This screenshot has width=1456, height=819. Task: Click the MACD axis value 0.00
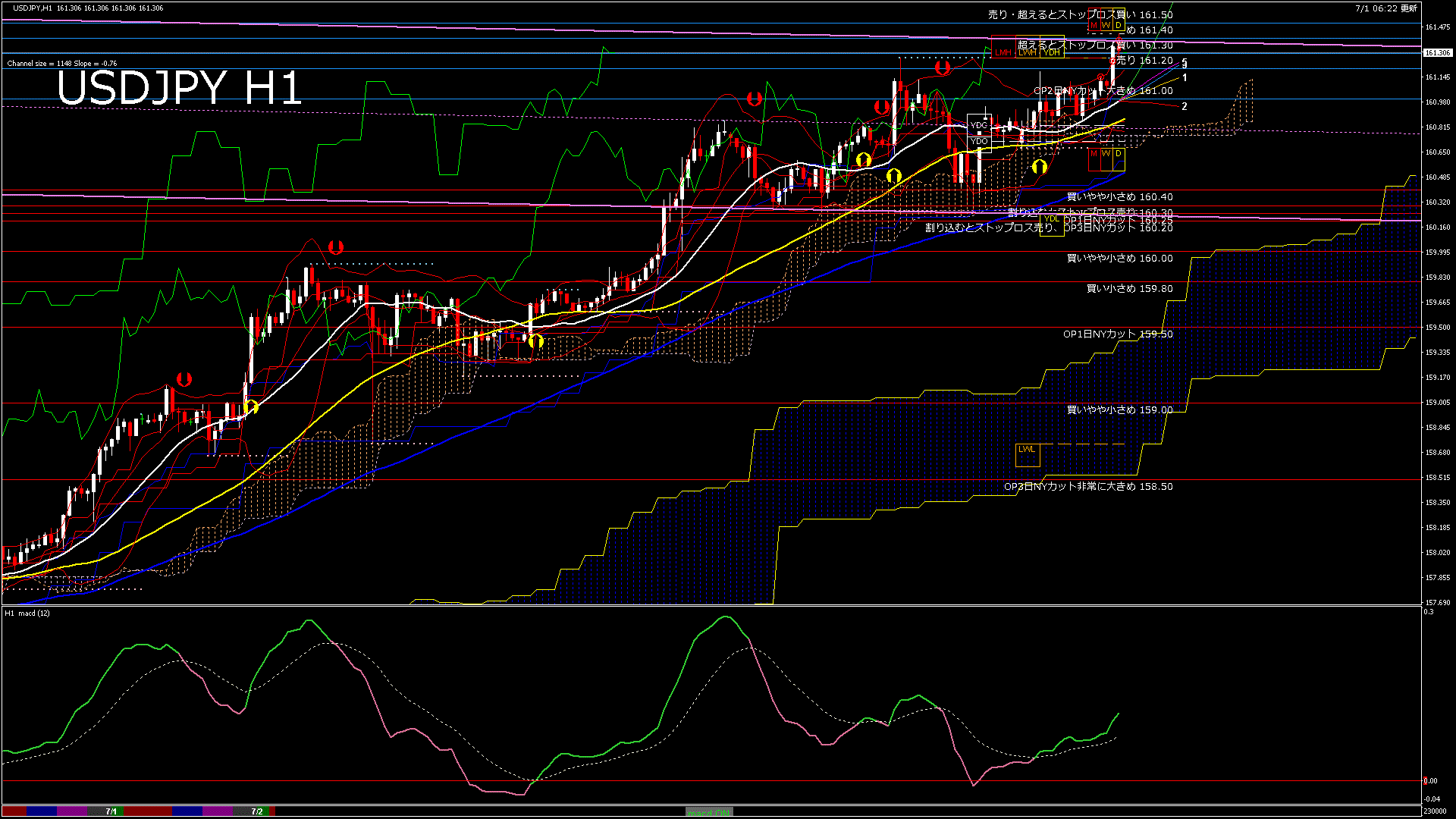click(1430, 780)
